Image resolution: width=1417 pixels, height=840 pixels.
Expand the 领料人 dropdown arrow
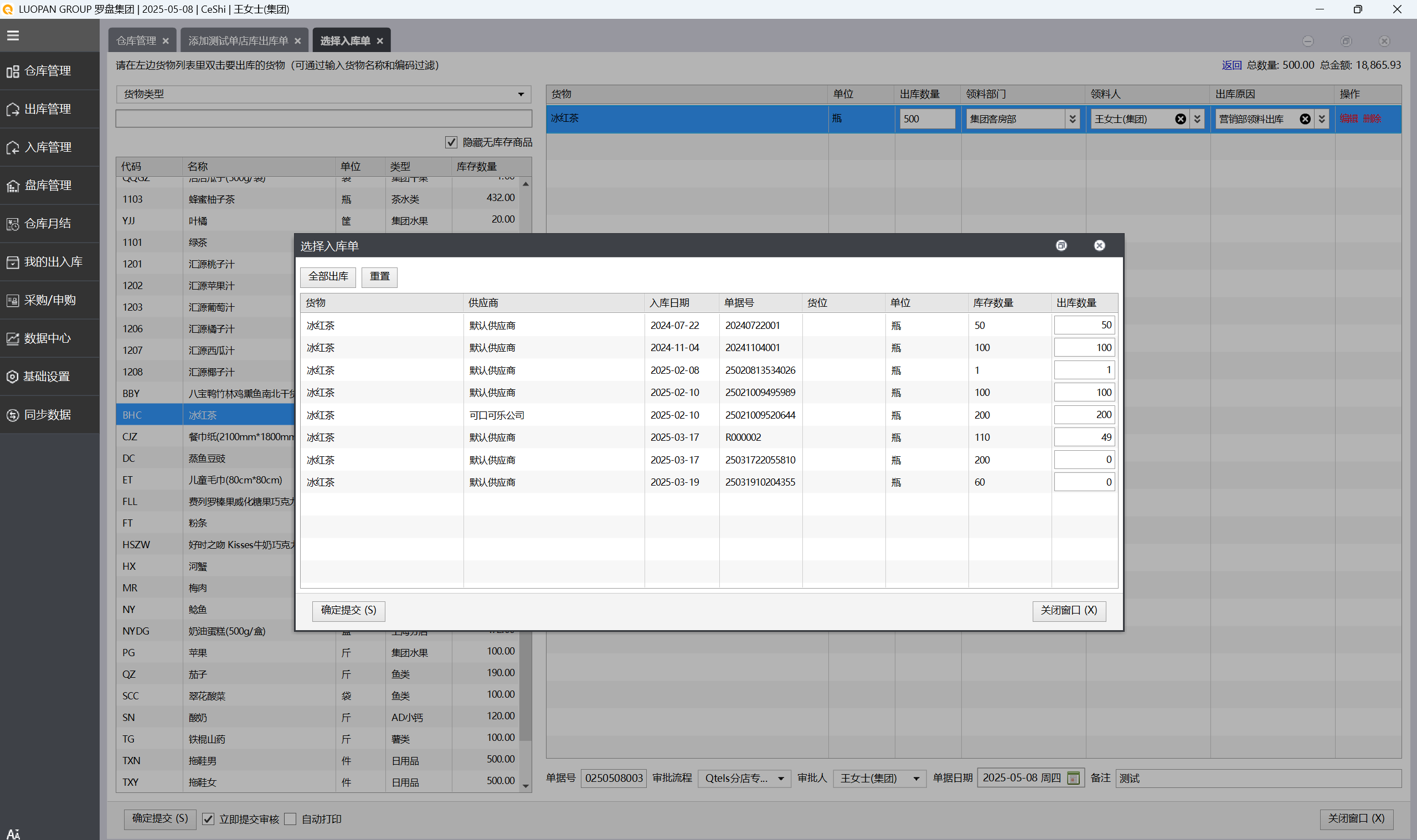click(x=1197, y=119)
